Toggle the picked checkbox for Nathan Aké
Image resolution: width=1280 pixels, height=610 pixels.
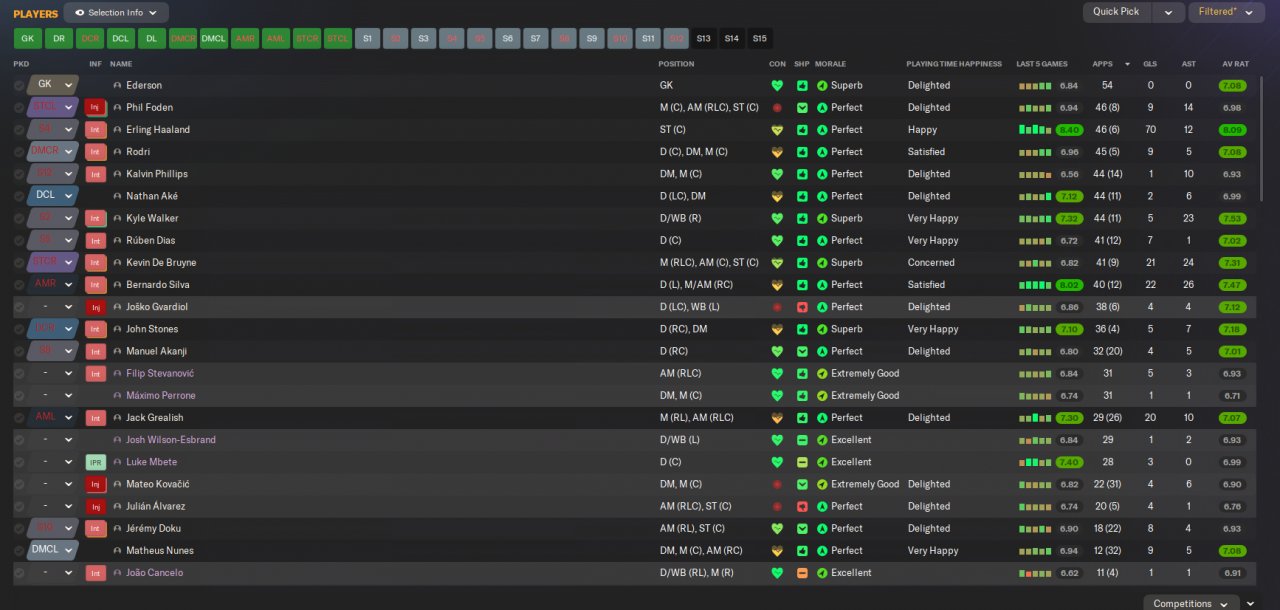point(19,196)
